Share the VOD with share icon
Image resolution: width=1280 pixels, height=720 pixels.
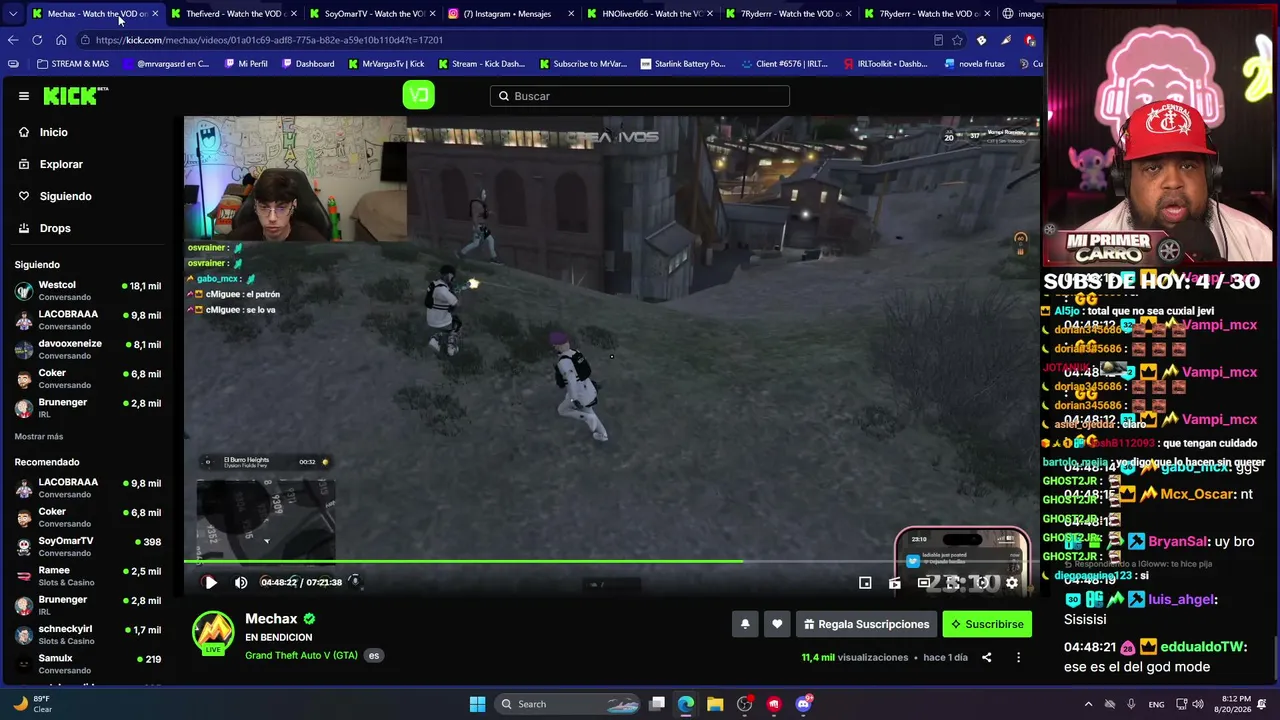click(x=986, y=657)
